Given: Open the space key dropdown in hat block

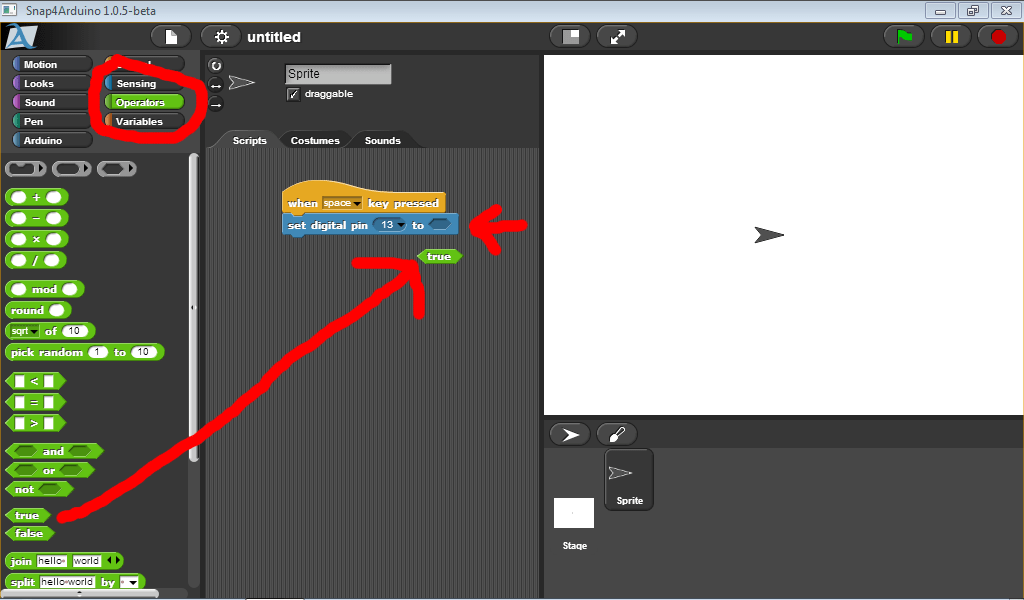Looking at the screenshot, I should [x=342, y=203].
